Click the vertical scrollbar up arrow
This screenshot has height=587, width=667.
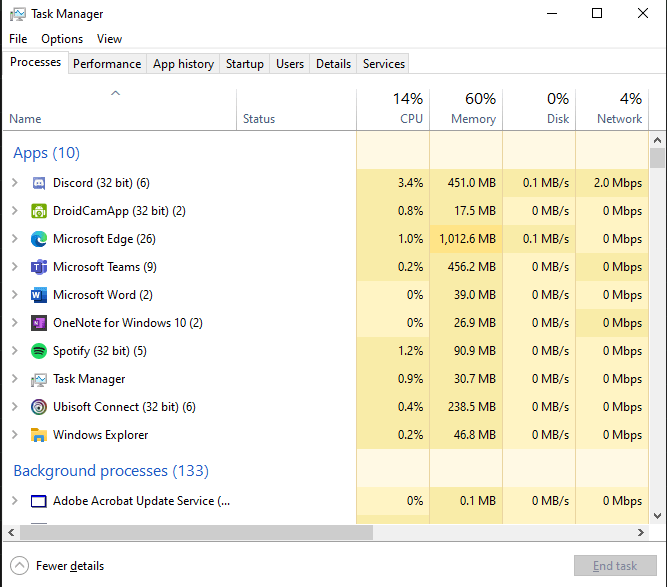tap(657, 140)
